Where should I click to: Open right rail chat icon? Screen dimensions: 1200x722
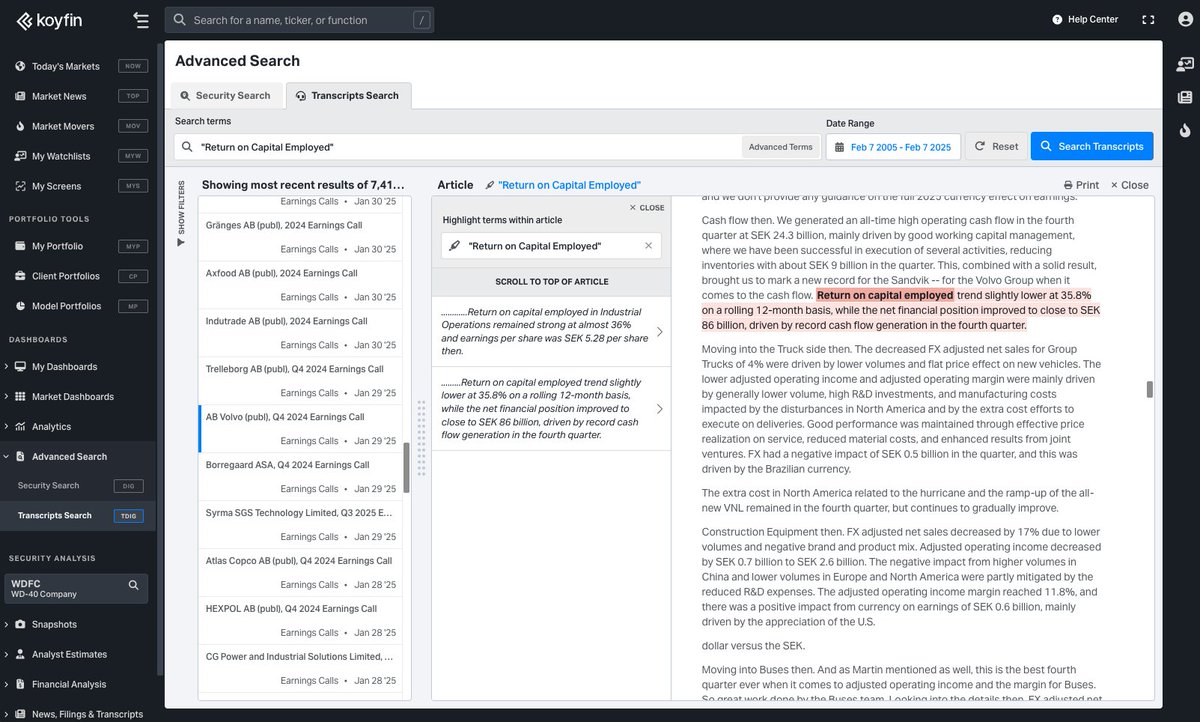pos(1185,65)
